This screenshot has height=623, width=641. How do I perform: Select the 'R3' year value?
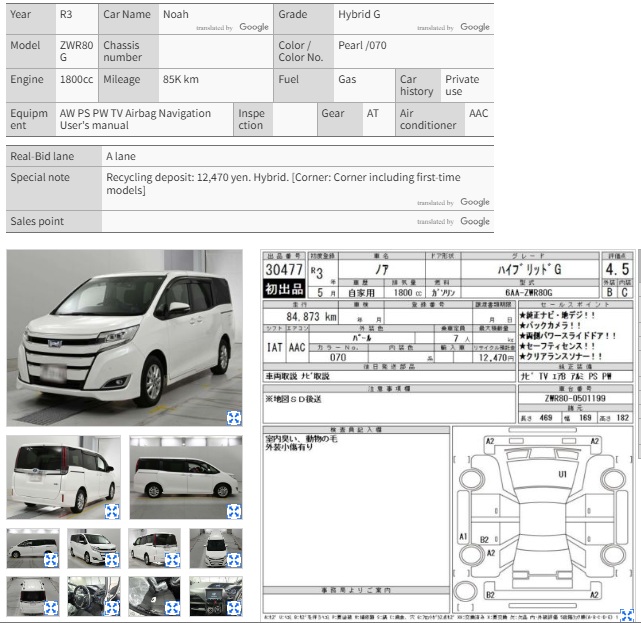[x=66, y=14]
